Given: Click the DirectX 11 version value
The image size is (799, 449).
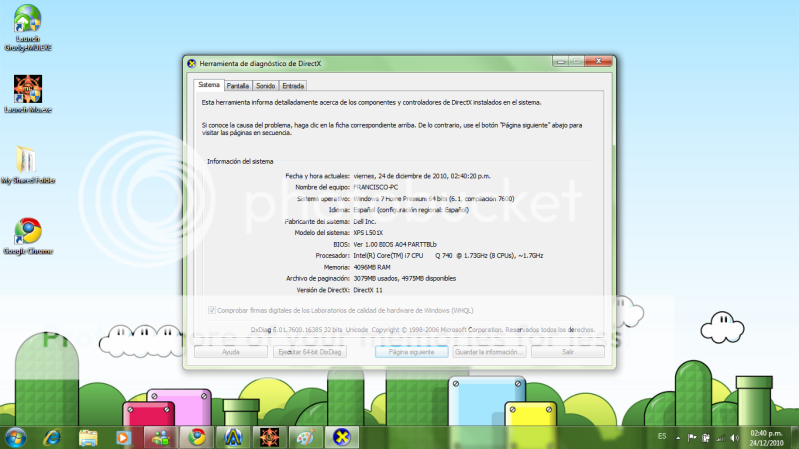Looking at the screenshot, I should coord(368,290).
